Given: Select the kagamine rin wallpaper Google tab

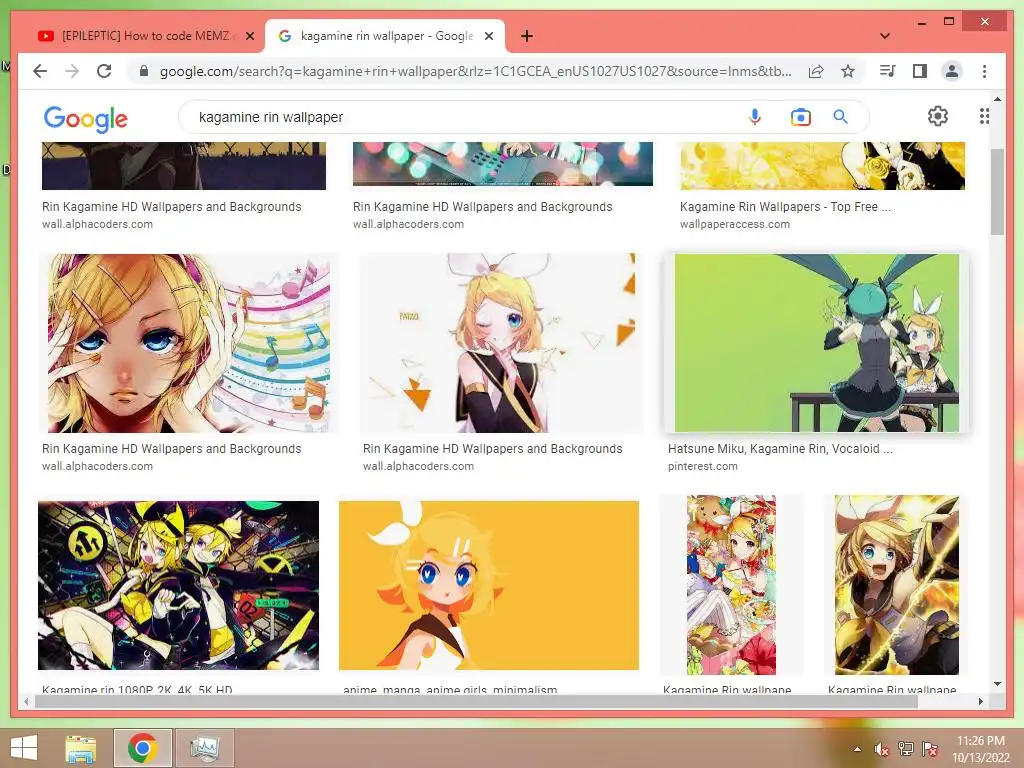Looking at the screenshot, I should 385,36.
